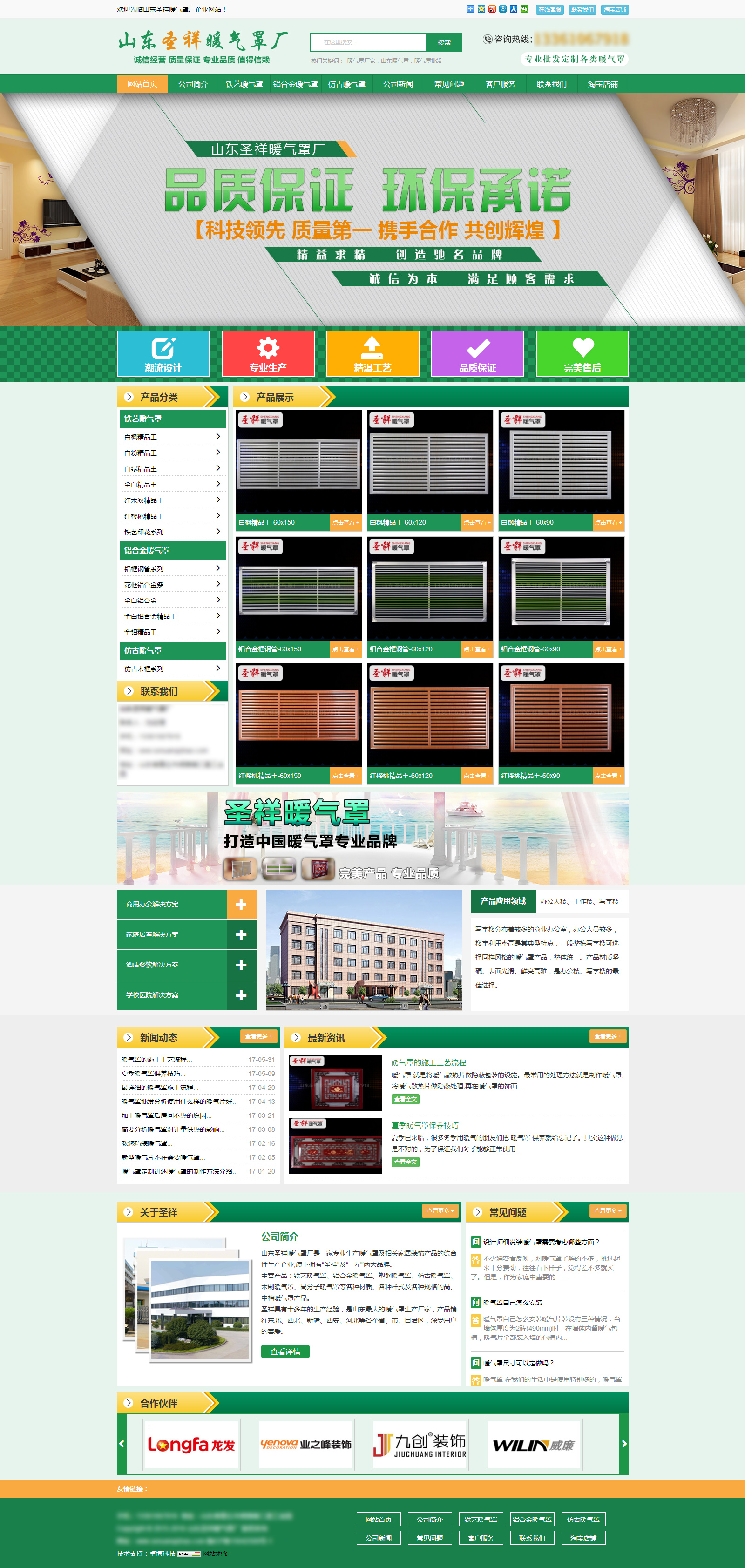Viewport: 745px width, 1568px height.
Task: Click footer 客户服务 link
Action: [x=481, y=1538]
